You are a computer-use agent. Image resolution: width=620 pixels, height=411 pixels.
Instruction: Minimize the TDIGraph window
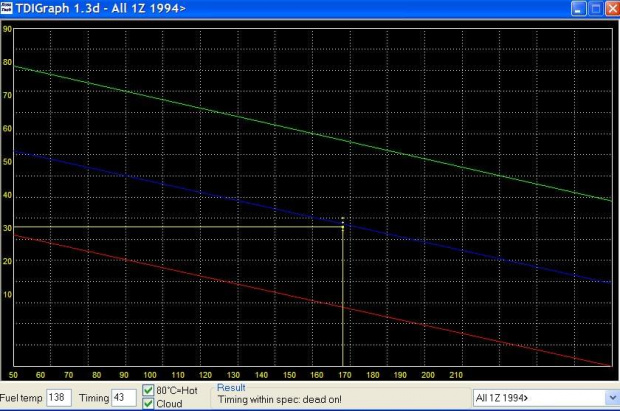click(x=578, y=8)
